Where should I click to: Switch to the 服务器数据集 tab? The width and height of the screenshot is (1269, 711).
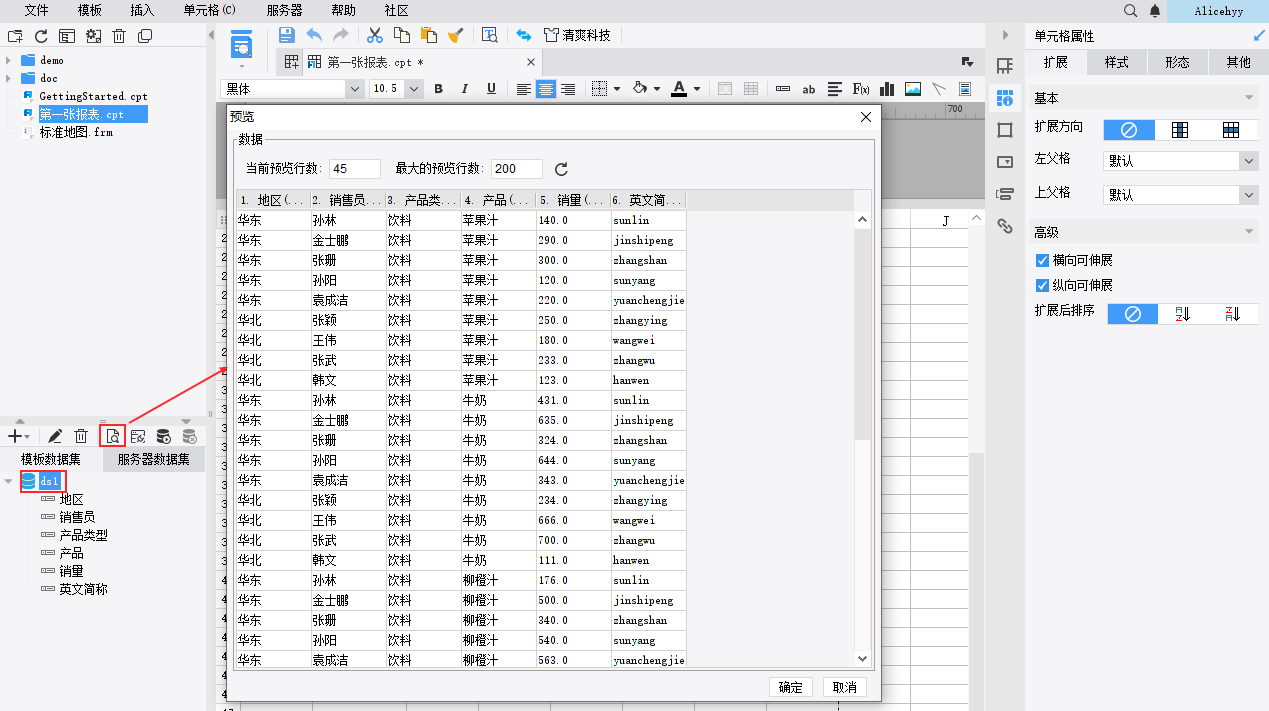click(x=153, y=460)
